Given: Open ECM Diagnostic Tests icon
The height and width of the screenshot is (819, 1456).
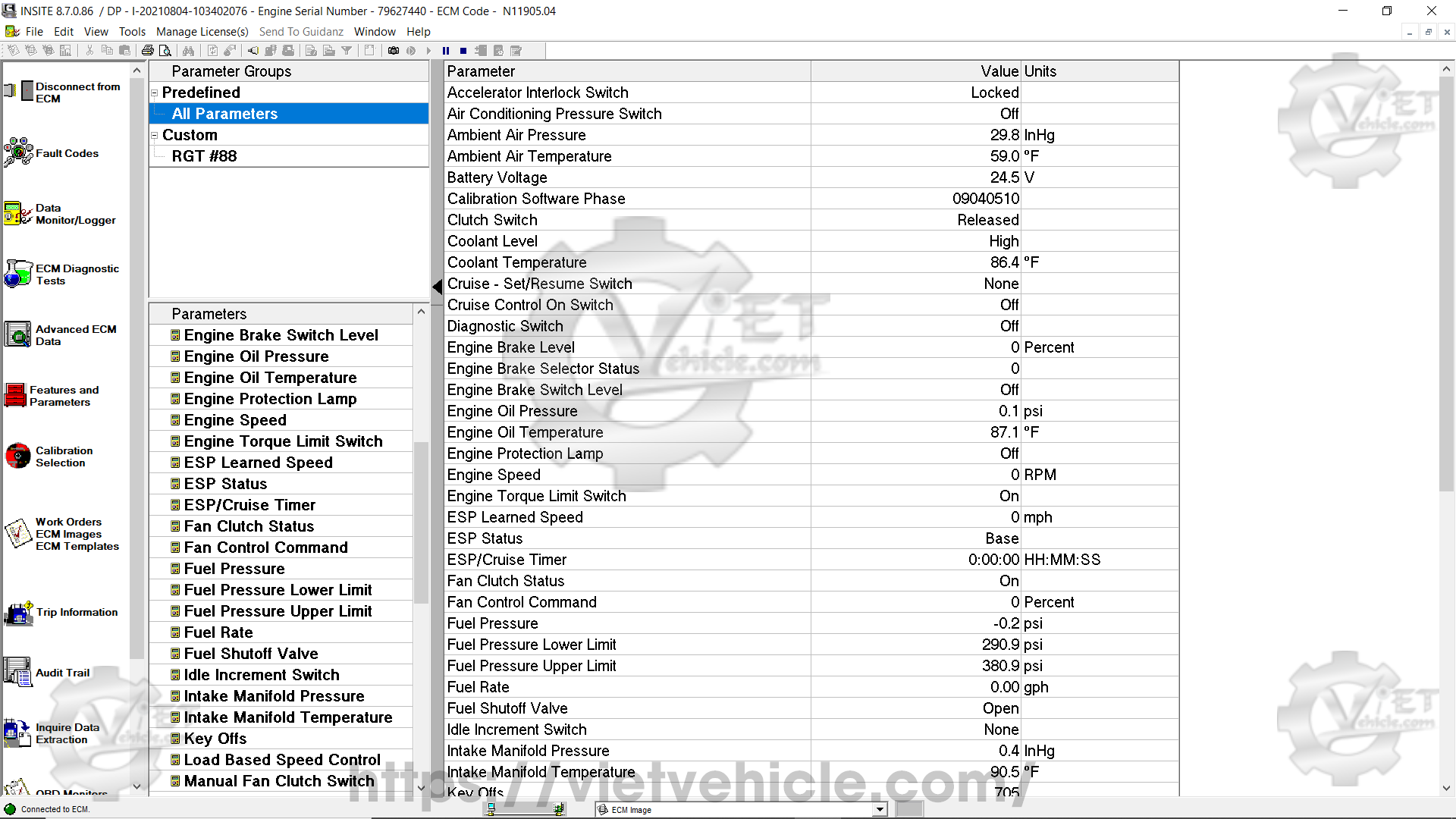Looking at the screenshot, I should point(18,275).
